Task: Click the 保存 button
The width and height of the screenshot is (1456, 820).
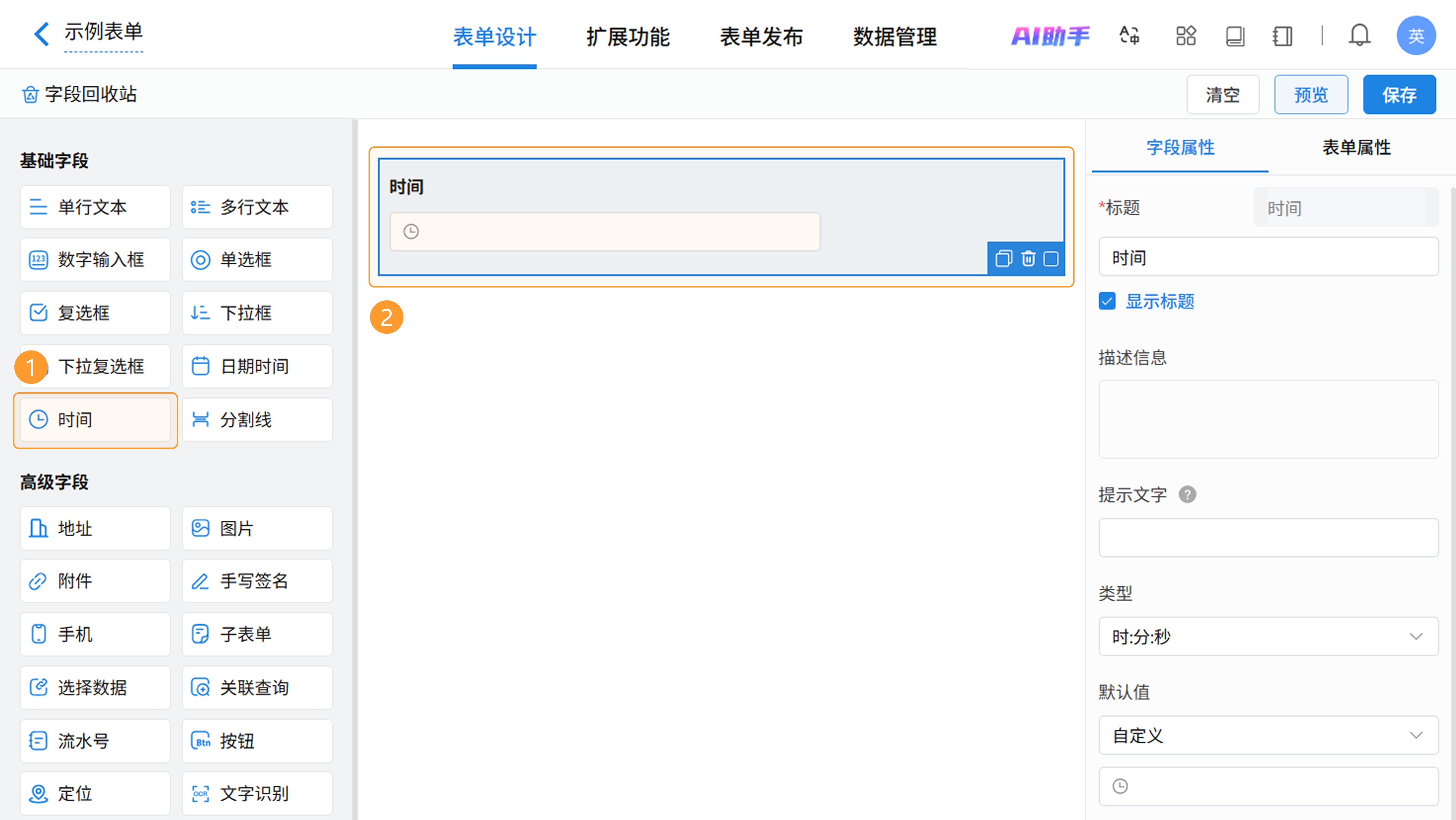Action: [x=1399, y=94]
